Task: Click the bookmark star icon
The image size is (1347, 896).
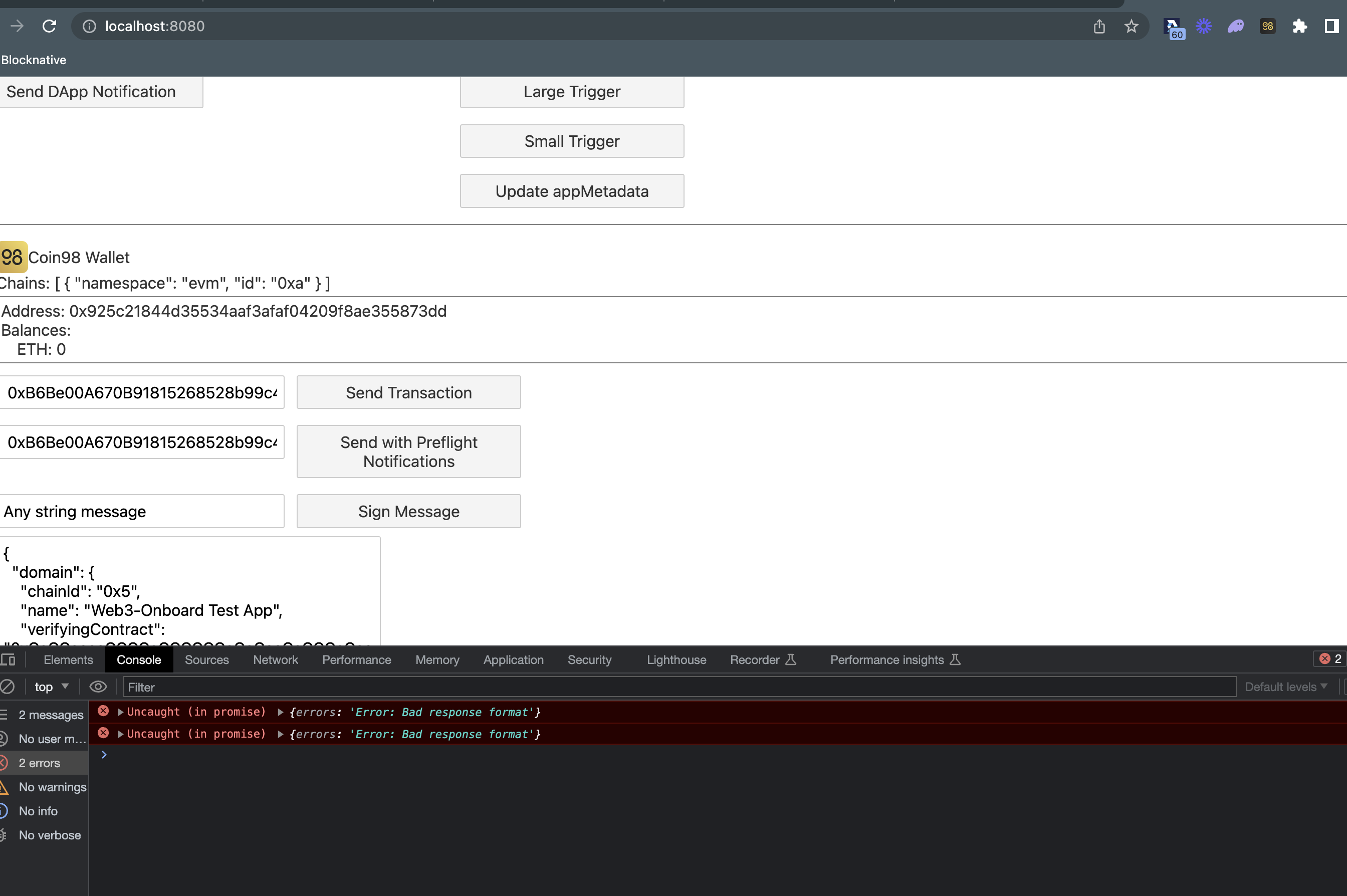Action: tap(1131, 26)
